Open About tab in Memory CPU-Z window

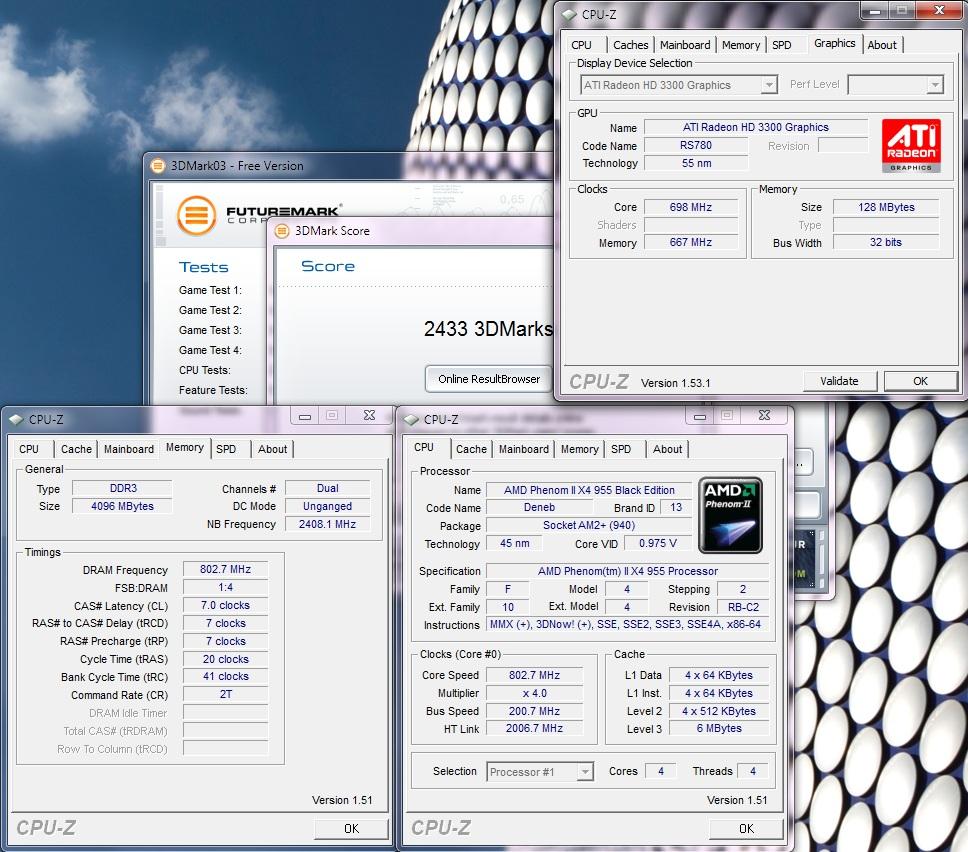pyautogui.click(x=272, y=449)
